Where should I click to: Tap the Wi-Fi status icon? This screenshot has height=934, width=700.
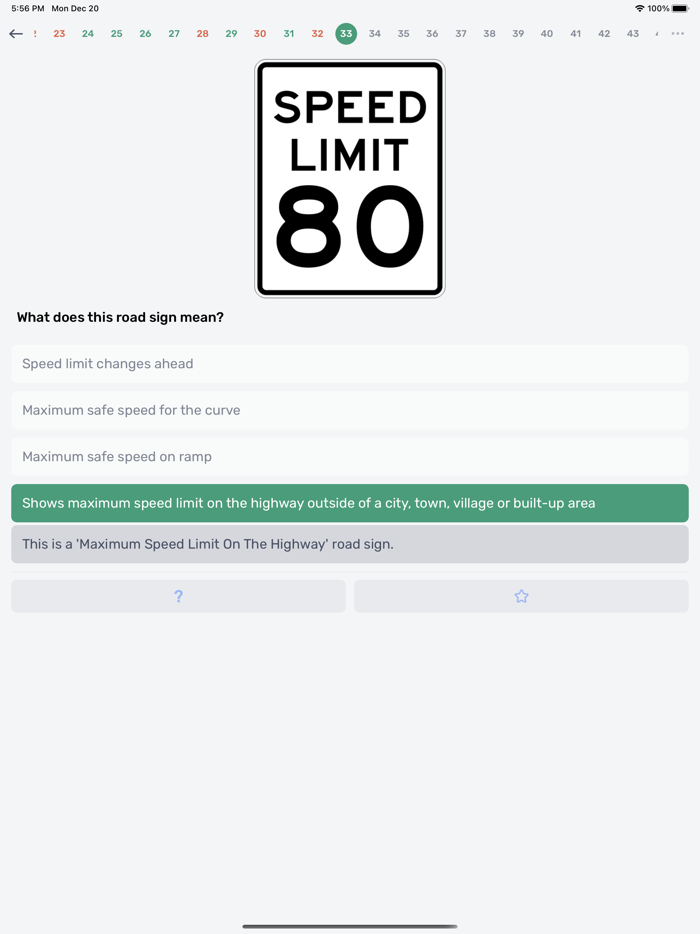[638, 8]
